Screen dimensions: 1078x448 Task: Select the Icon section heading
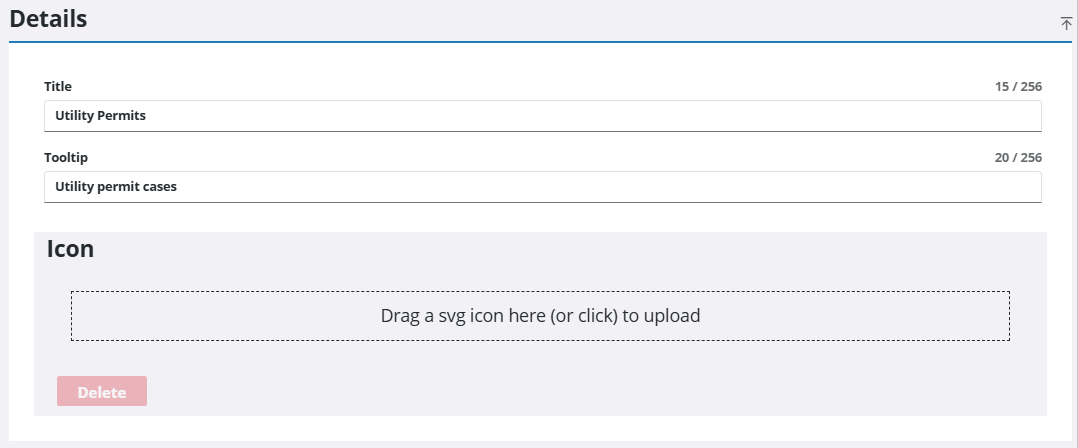click(70, 250)
